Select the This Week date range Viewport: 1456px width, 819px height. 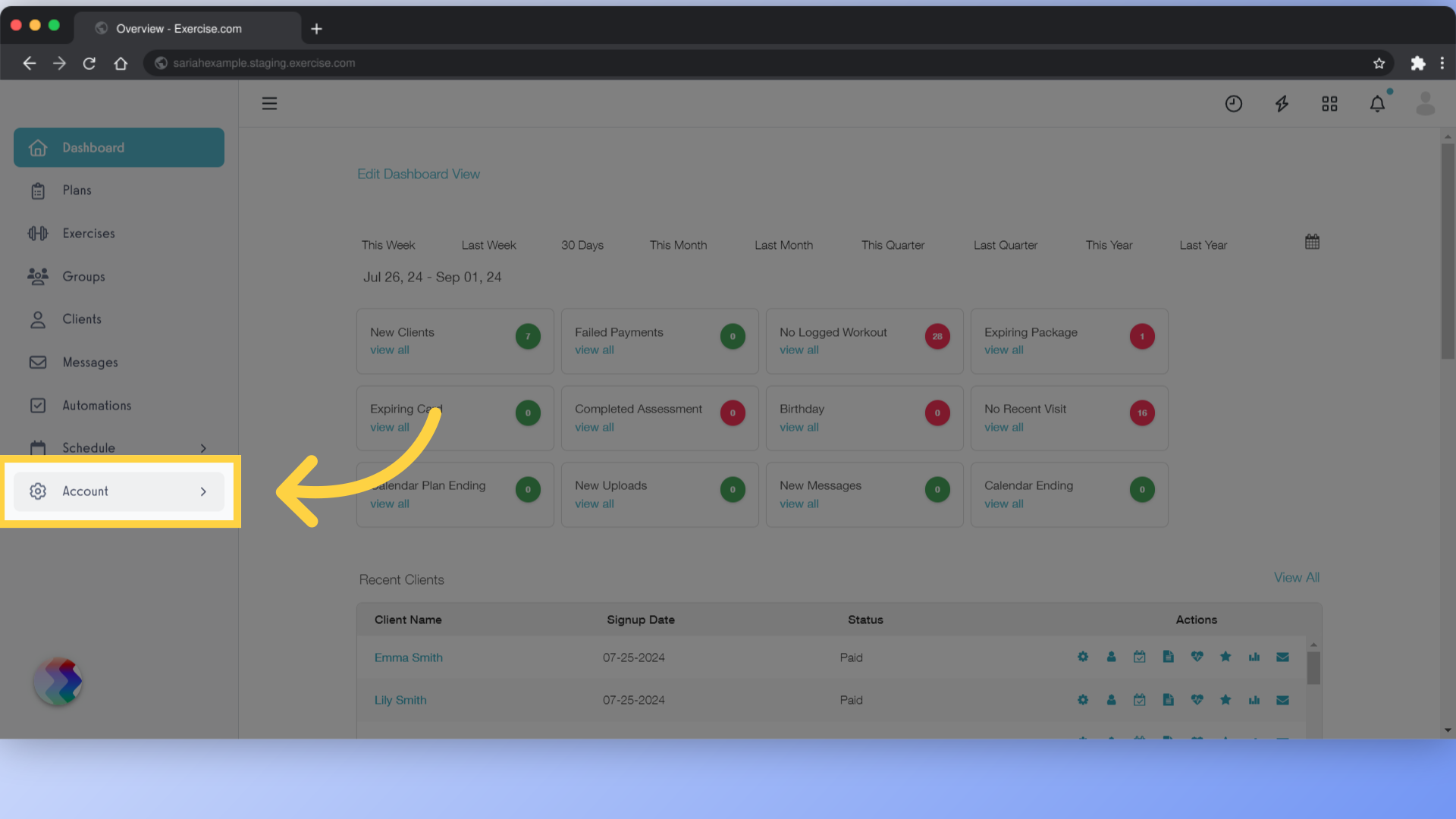click(x=388, y=245)
